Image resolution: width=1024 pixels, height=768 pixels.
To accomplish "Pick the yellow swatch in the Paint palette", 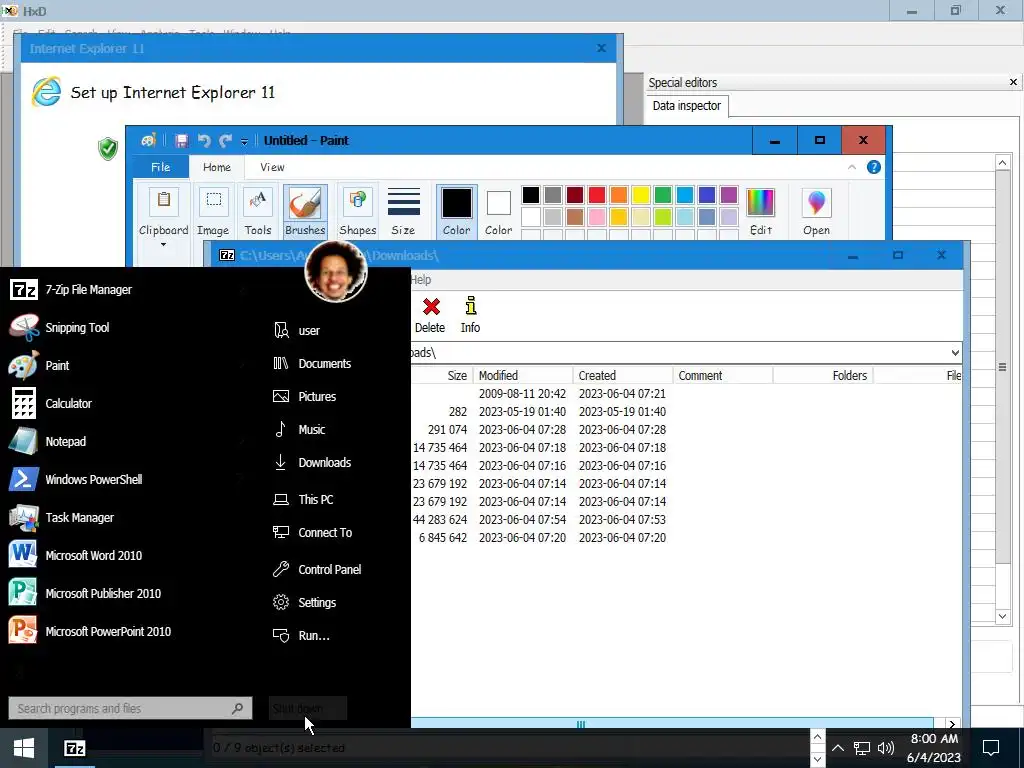I will tap(641, 195).
